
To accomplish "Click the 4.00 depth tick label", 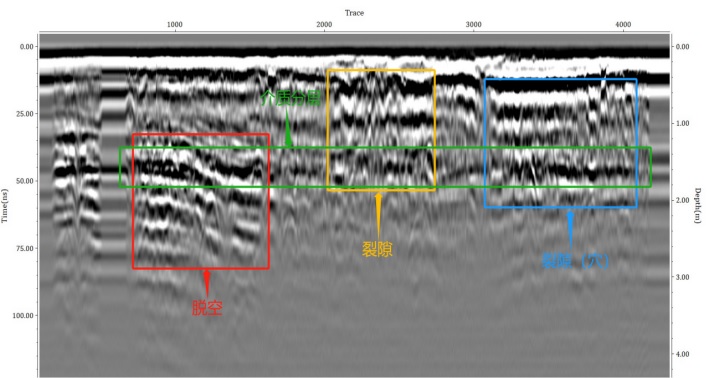I will 682,354.
